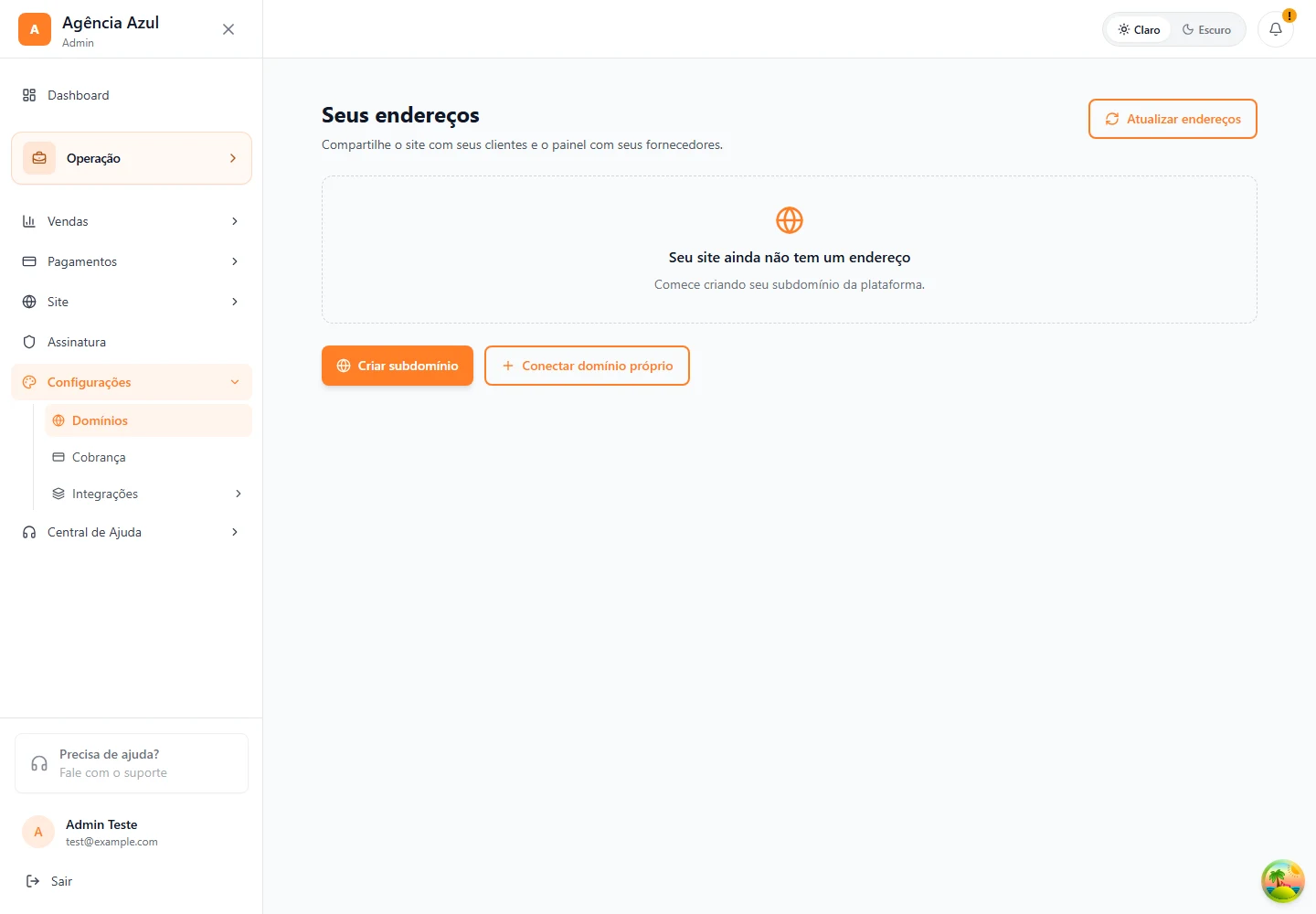Close the sidebar with the X icon
Viewport: 1316px width, 914px height.
click(228, 29)
